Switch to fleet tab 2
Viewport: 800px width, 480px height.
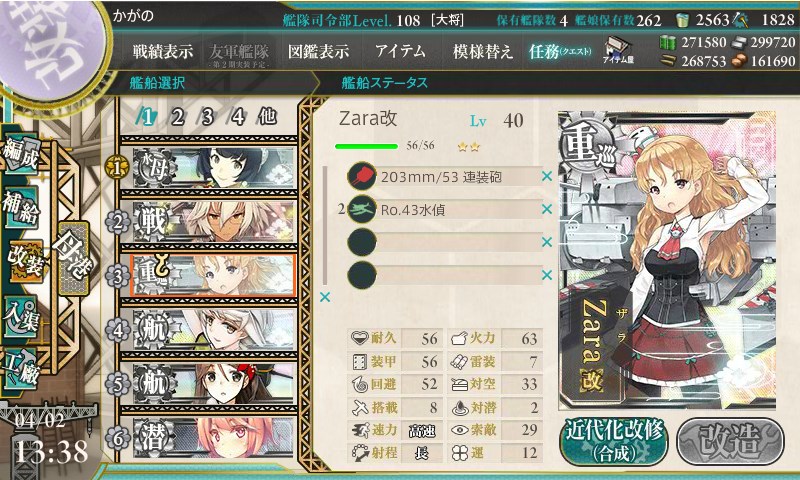177,117
